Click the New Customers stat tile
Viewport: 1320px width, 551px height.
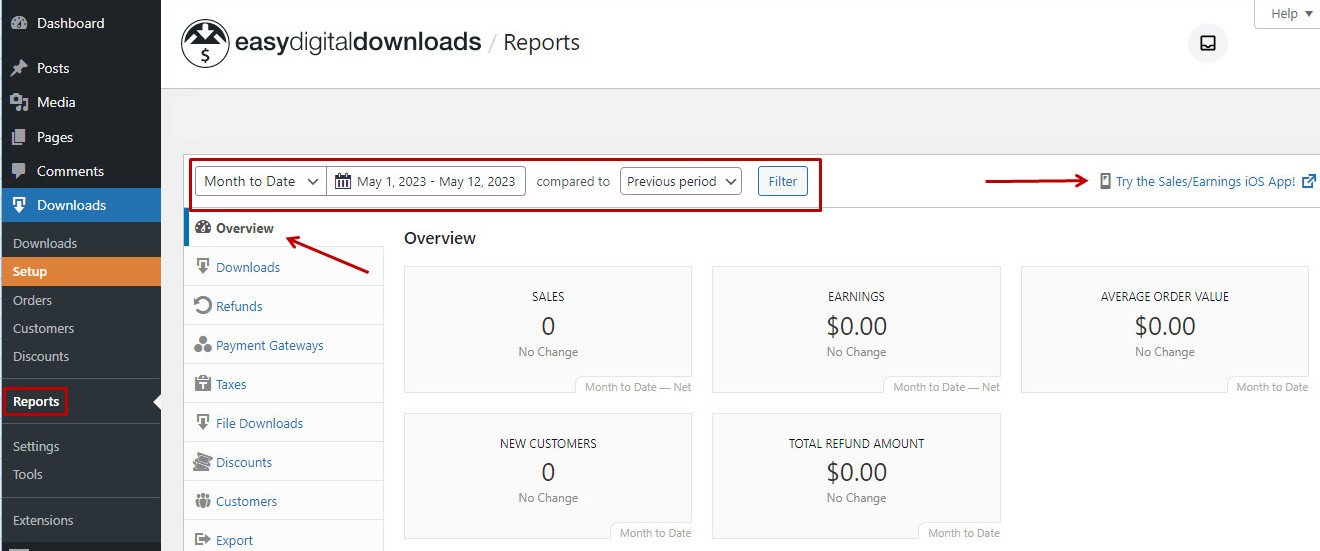(x=548, y=476)
